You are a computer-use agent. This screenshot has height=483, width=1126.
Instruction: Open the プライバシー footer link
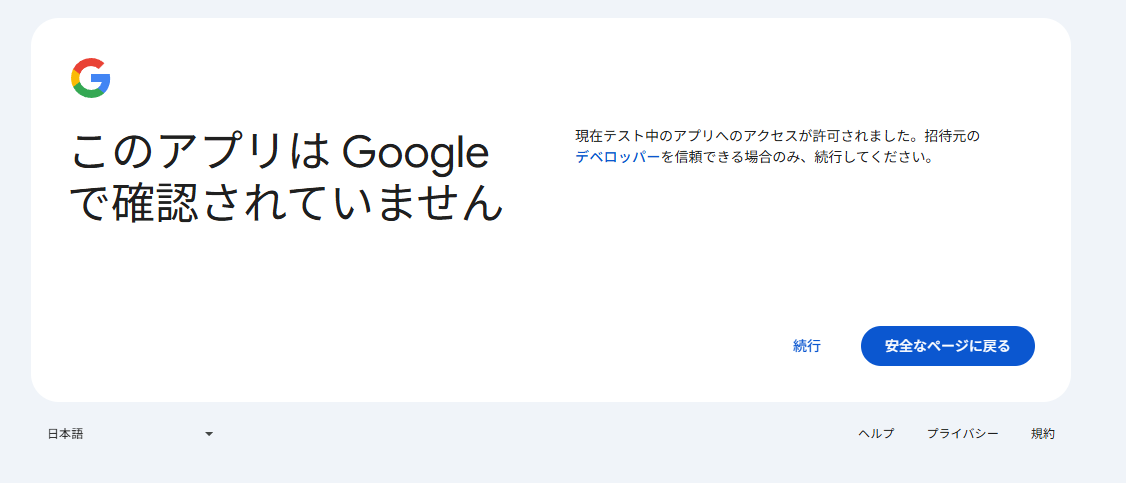[x=962, y=433]
